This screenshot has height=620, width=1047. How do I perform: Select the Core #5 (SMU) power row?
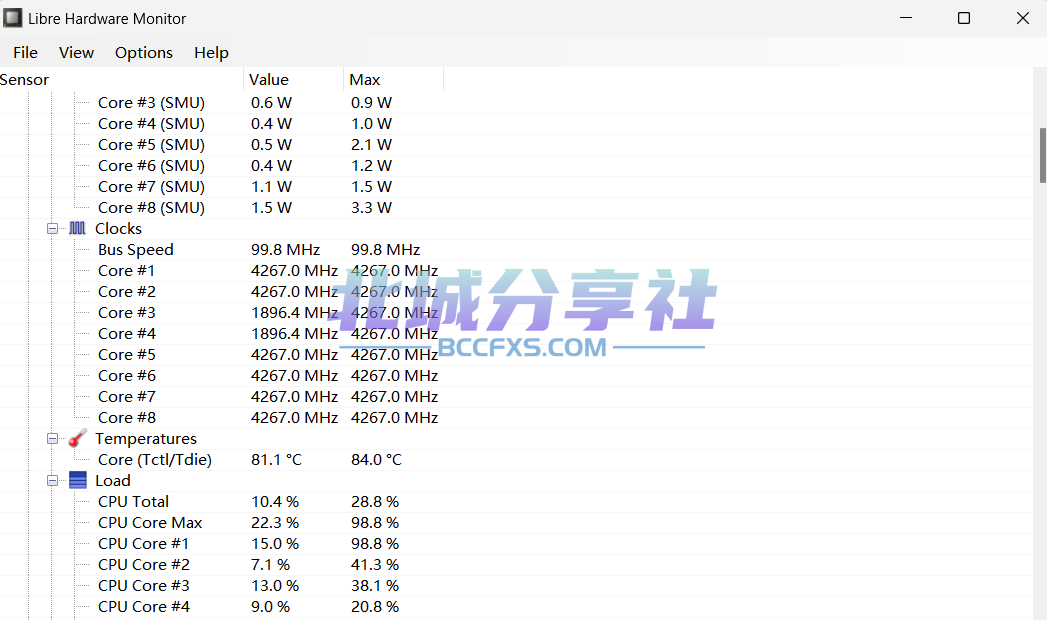pos(516,145)
